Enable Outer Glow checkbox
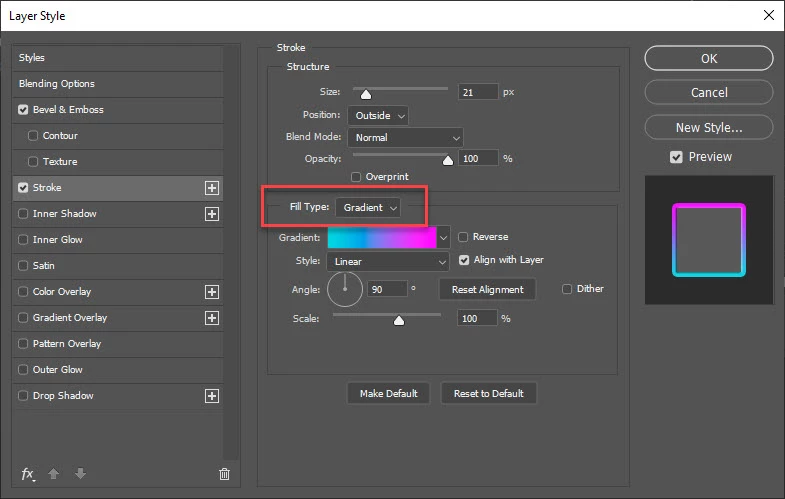 click(23, 370)
